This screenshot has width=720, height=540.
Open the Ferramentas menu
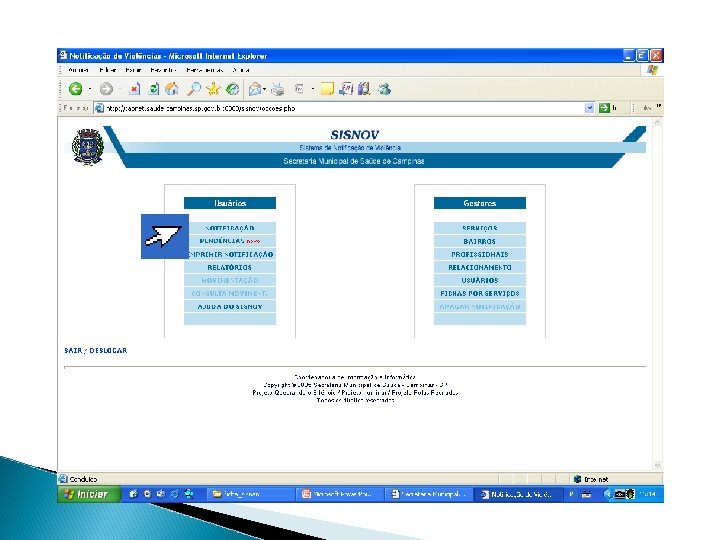pos(205,70)
